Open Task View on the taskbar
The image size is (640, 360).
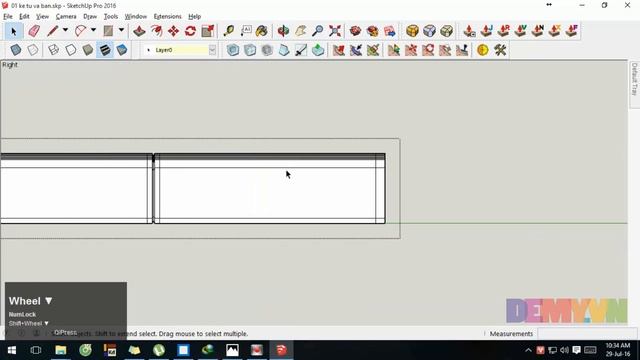[36, 350]
